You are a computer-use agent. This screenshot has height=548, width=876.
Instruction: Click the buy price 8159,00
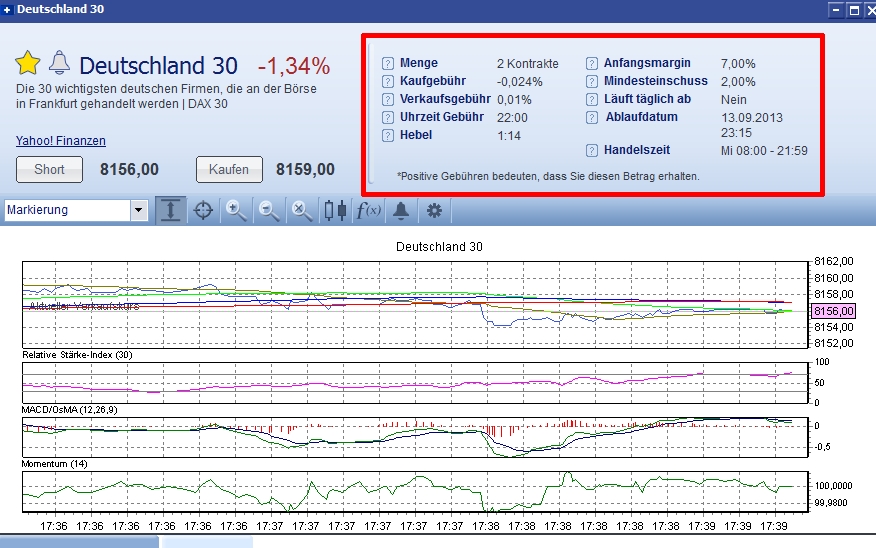point(305,169)
